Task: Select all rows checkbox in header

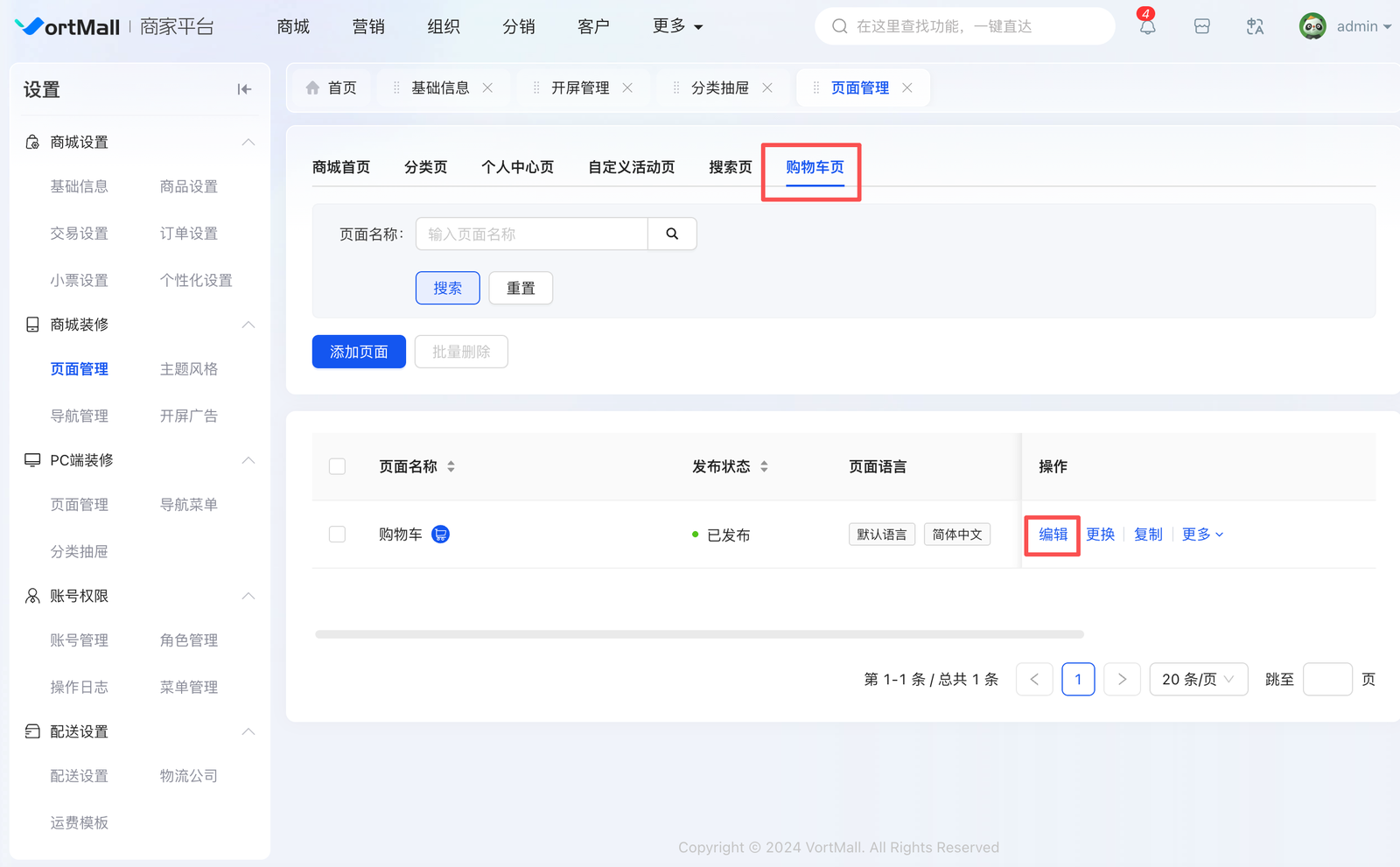Action: (x=337, y=466)
